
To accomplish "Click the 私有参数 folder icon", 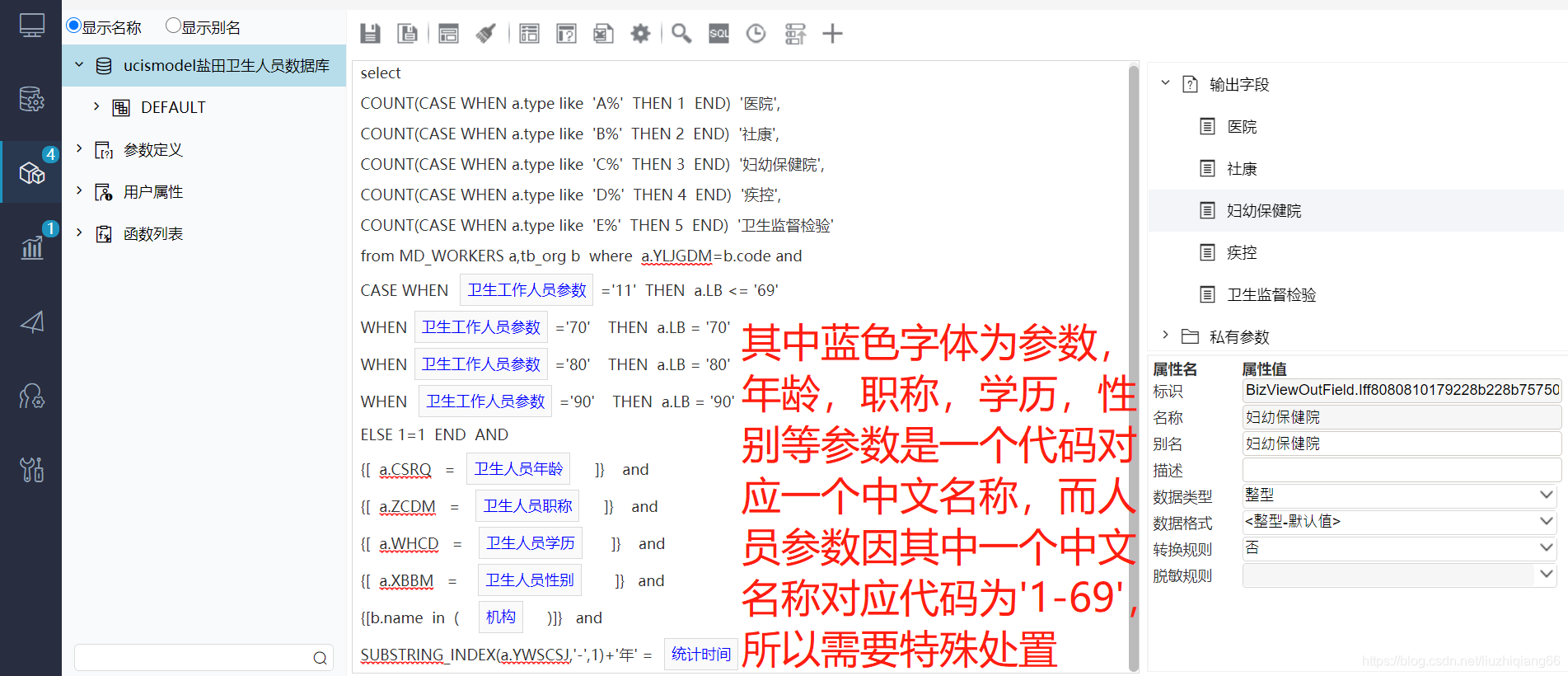I will pos(1190,336).
